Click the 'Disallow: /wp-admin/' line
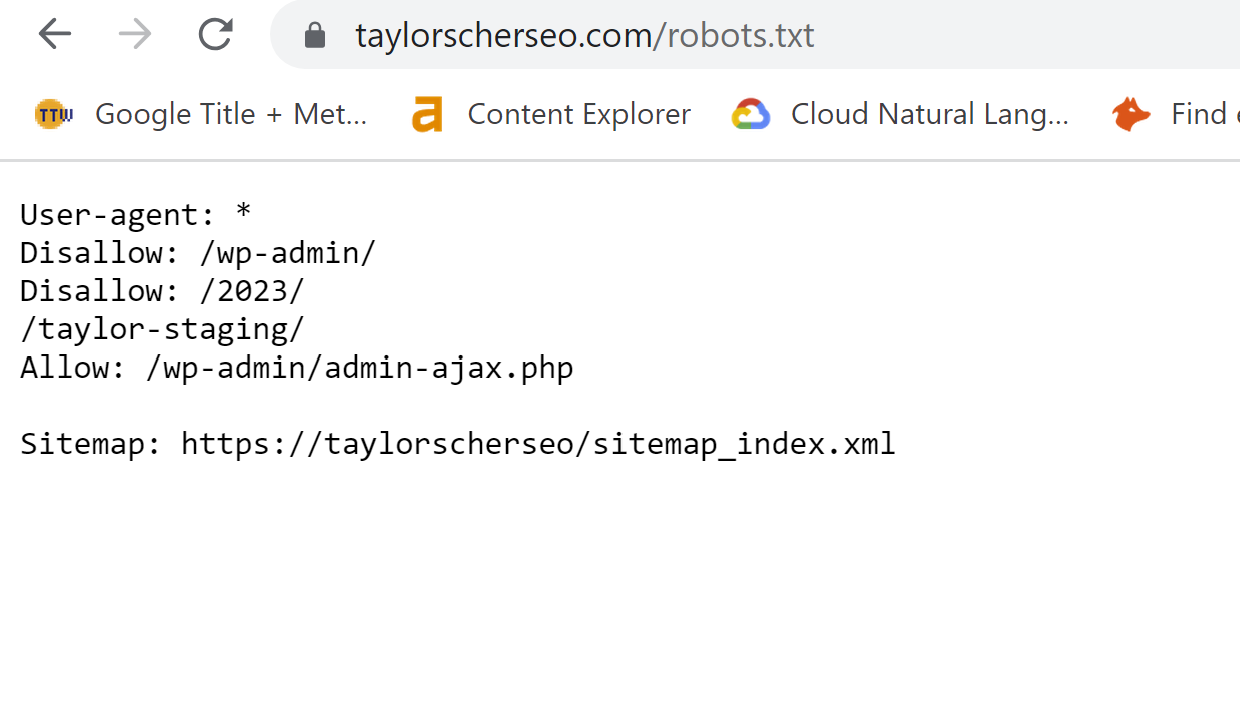 coord(197,253)
